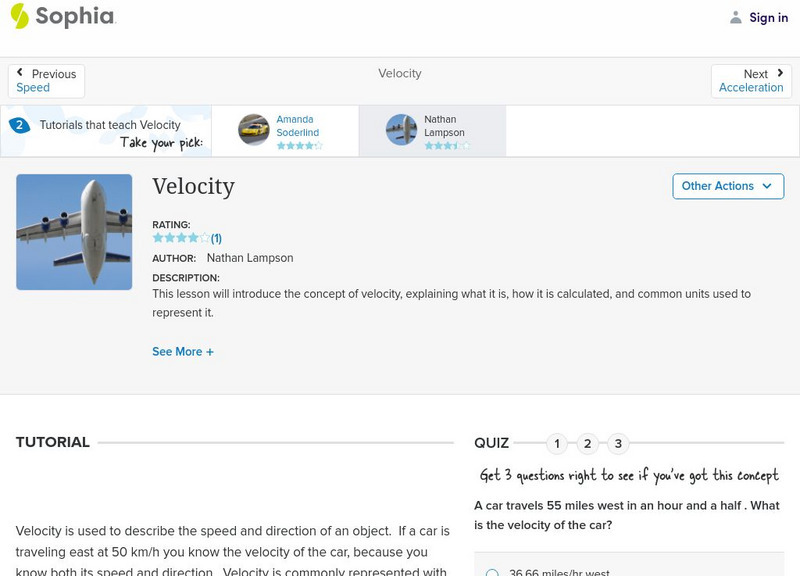
Task: Click the star rating under Velocity heading
Action: coord(180,238)
